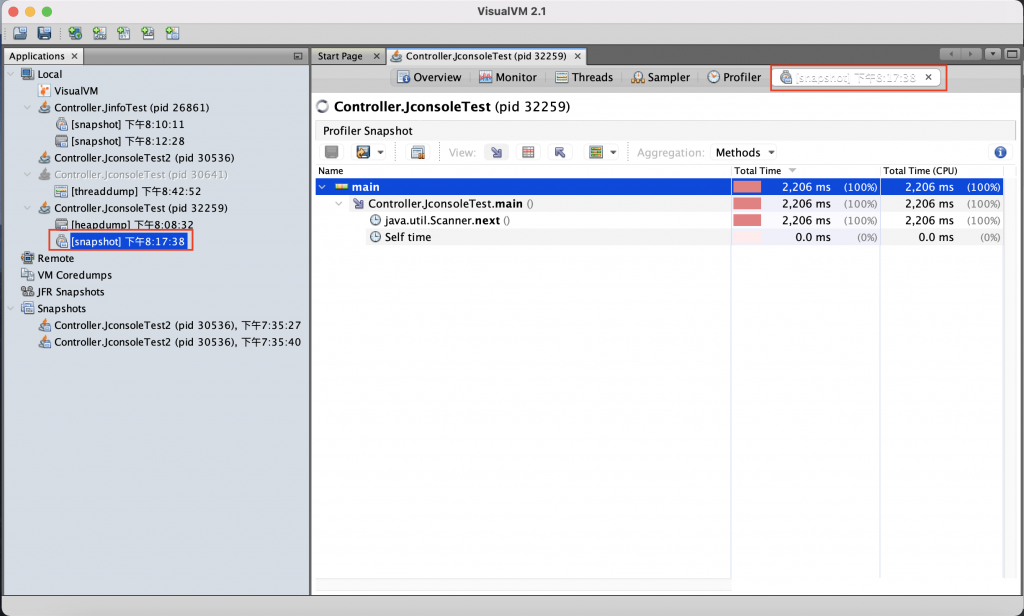Click the blue info icon in Profiler Snapshot

(1000, 152)
